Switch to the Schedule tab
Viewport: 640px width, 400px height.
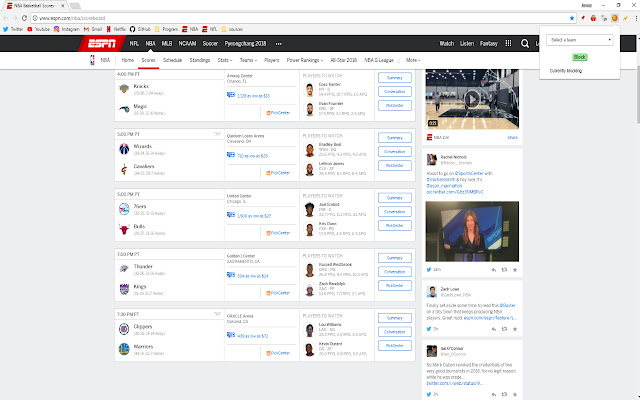point(172,60)
